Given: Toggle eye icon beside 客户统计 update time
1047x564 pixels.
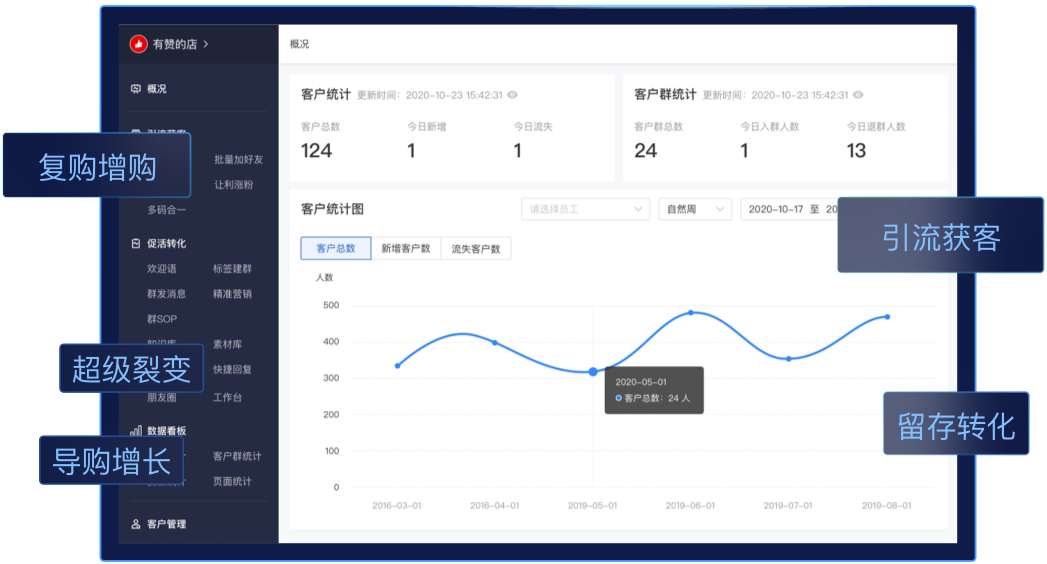Looking at the screenshot, I should click(512, 95).
